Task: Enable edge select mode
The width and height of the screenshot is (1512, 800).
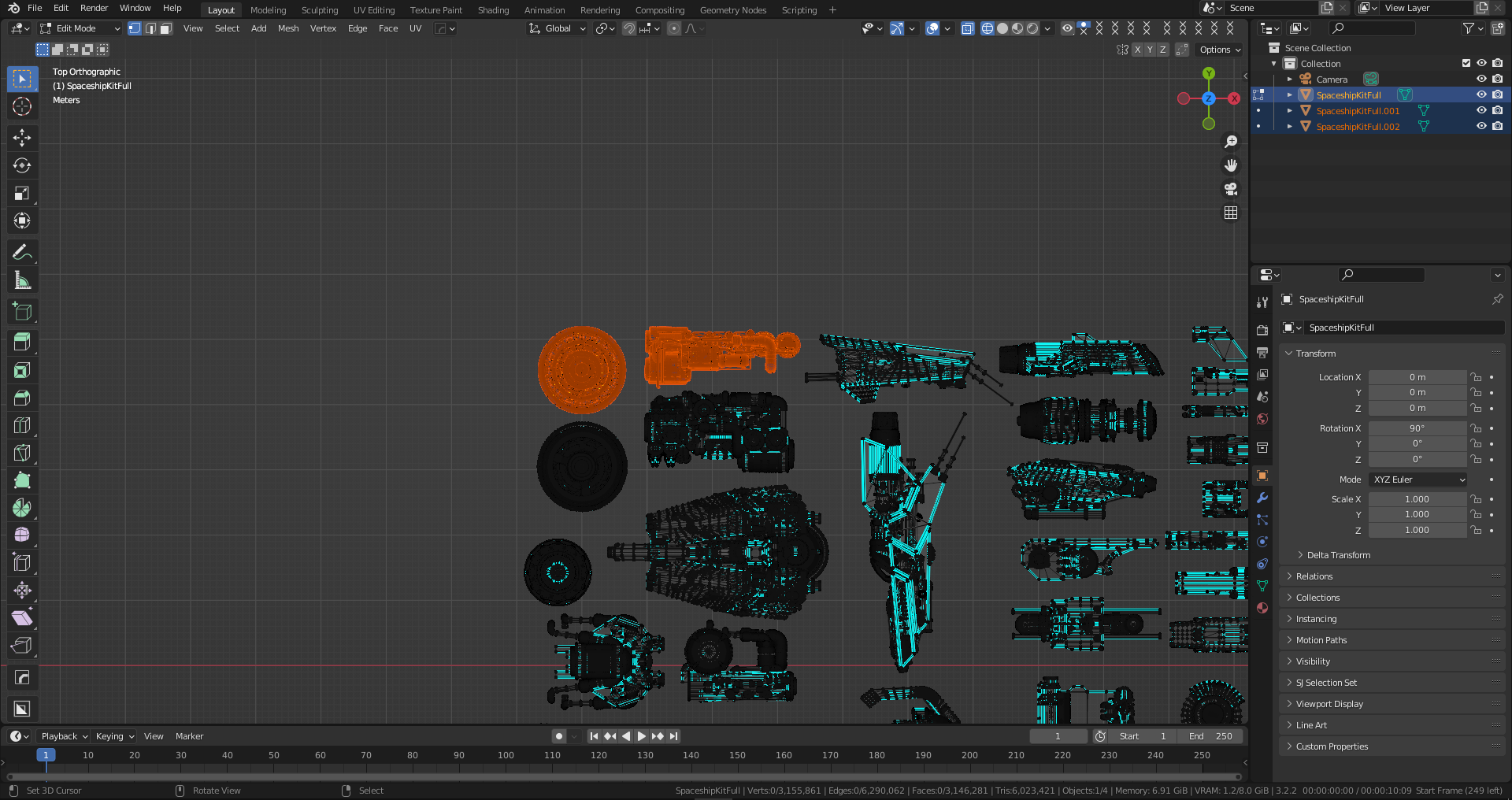Action: coord(150,28)
